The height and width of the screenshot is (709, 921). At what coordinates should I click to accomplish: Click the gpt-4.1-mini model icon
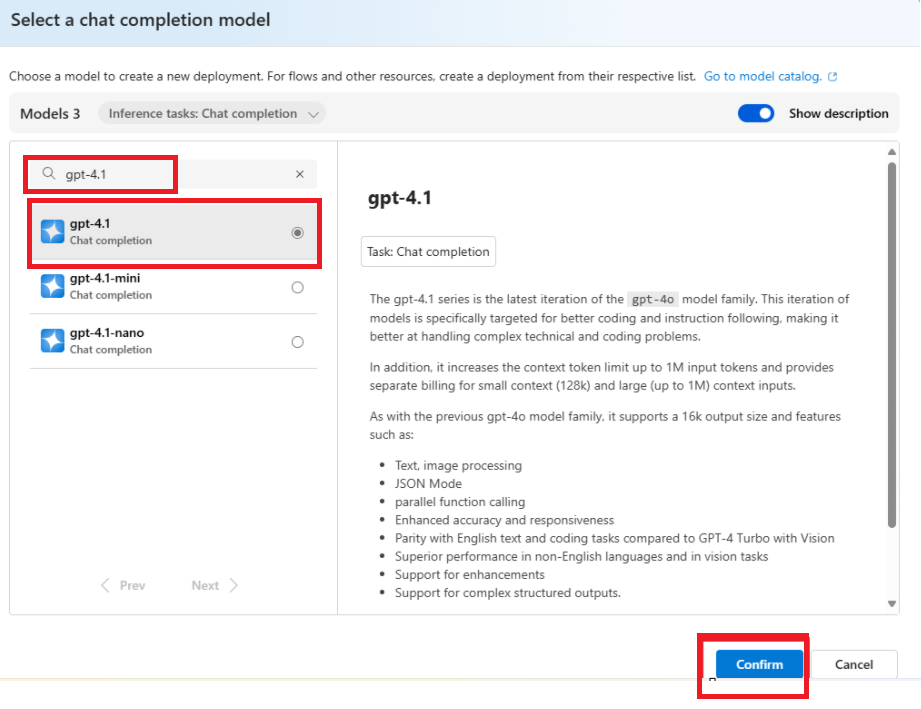click(52, 287)
